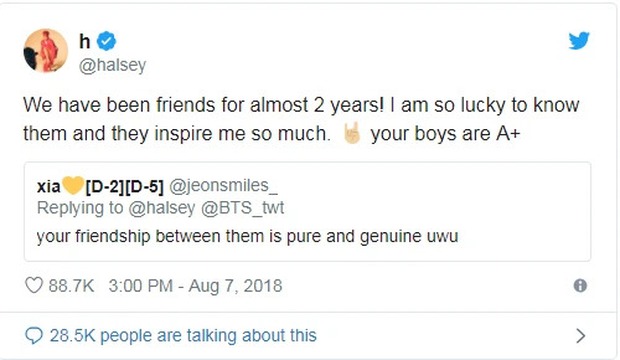Viewport: 620px width, 360px height.
Task: Click the reply speech bubble icon
Action: pyautogui.click(x=34, y=336)
